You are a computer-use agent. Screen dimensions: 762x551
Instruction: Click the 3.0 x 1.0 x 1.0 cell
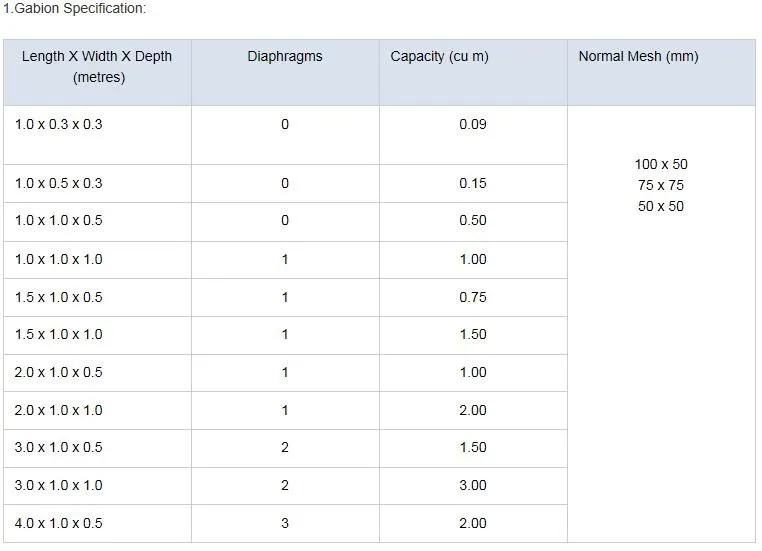point(59,485)
